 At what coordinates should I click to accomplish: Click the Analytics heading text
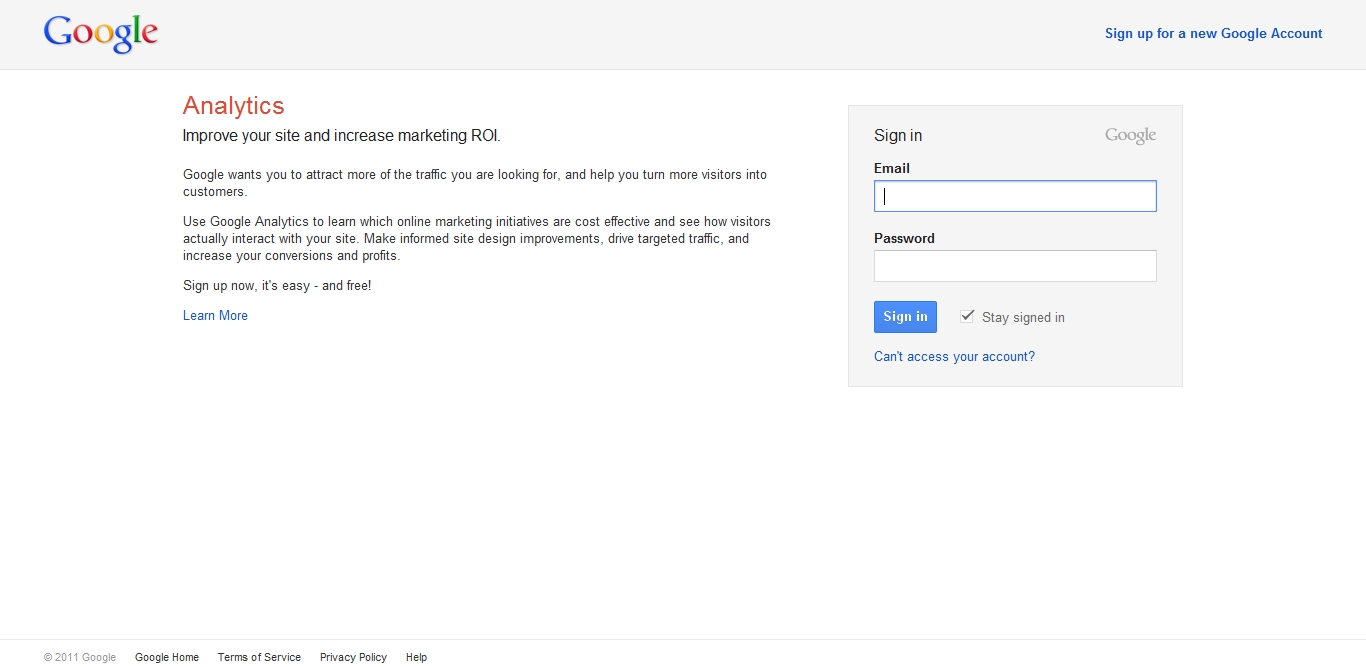[x=234, y=106]
